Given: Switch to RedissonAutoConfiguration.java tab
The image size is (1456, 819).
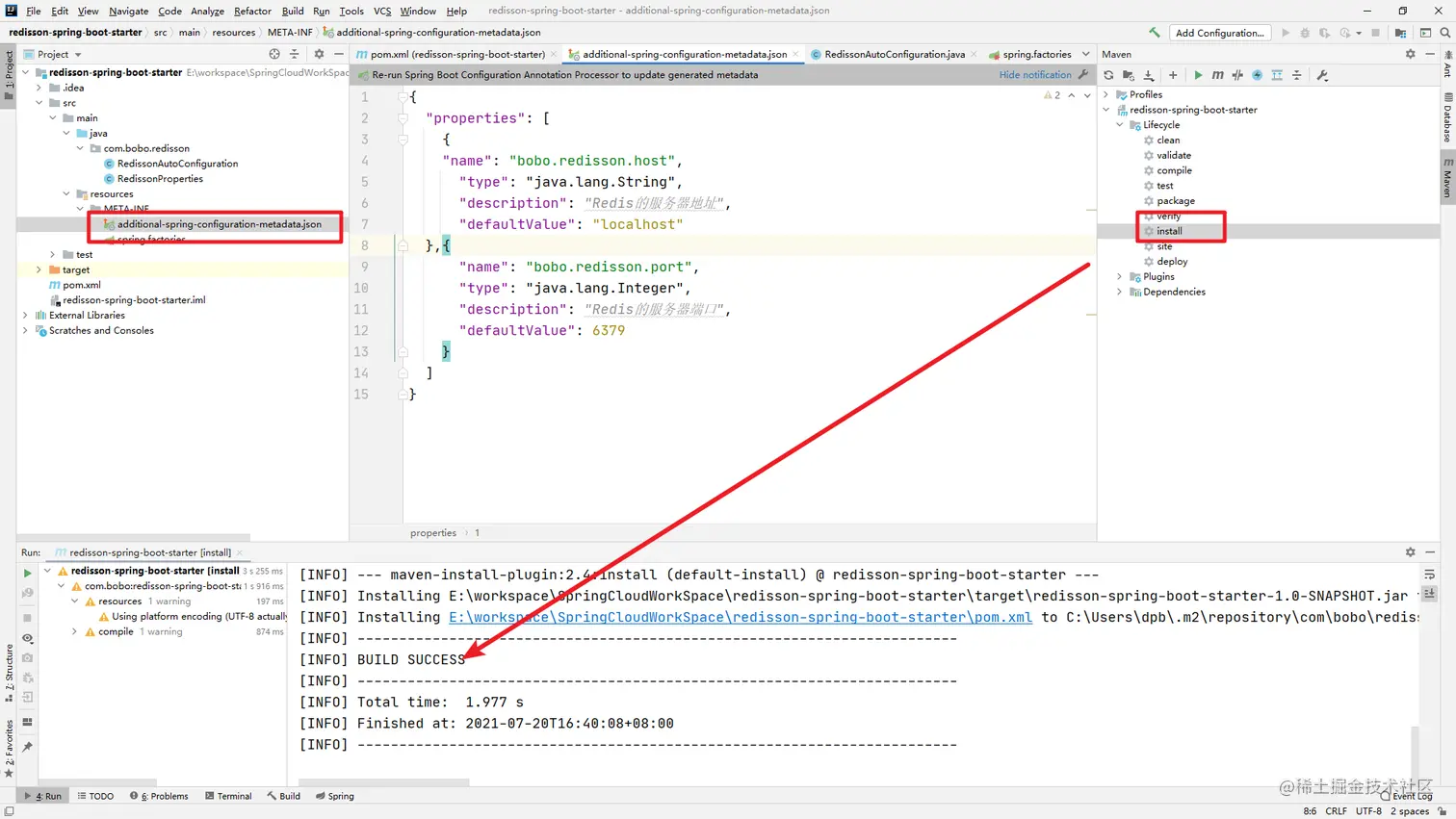Looking at the screenshot, I should 894,54.
